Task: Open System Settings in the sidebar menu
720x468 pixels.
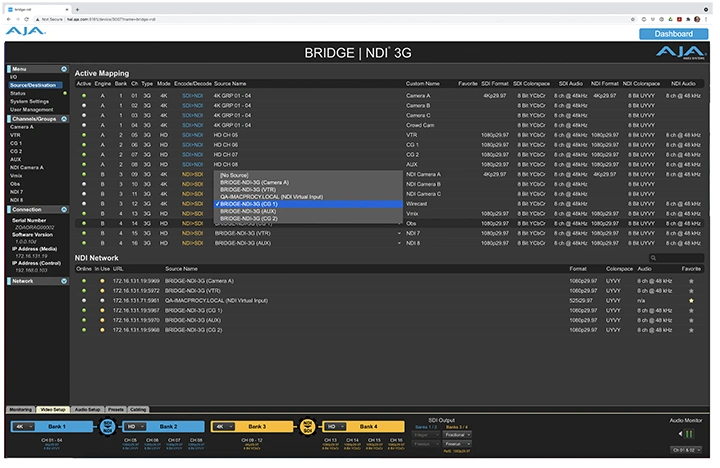Action: [29, 101]
